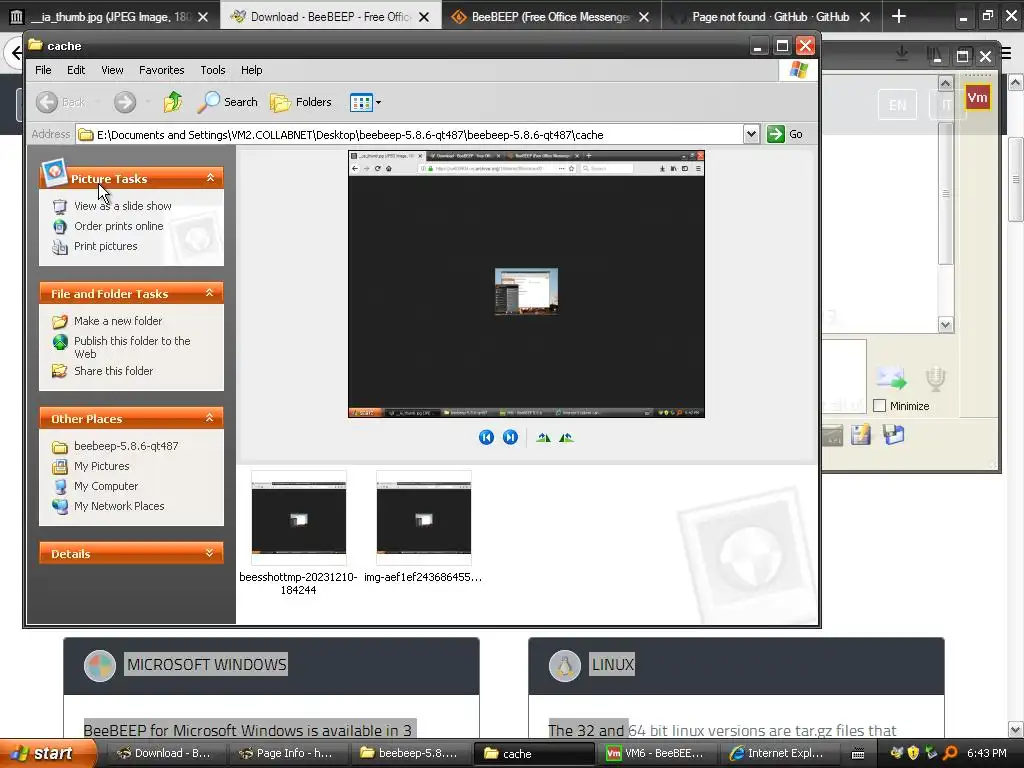Collapse the File and Folder Tasks panel

point(210,293)
